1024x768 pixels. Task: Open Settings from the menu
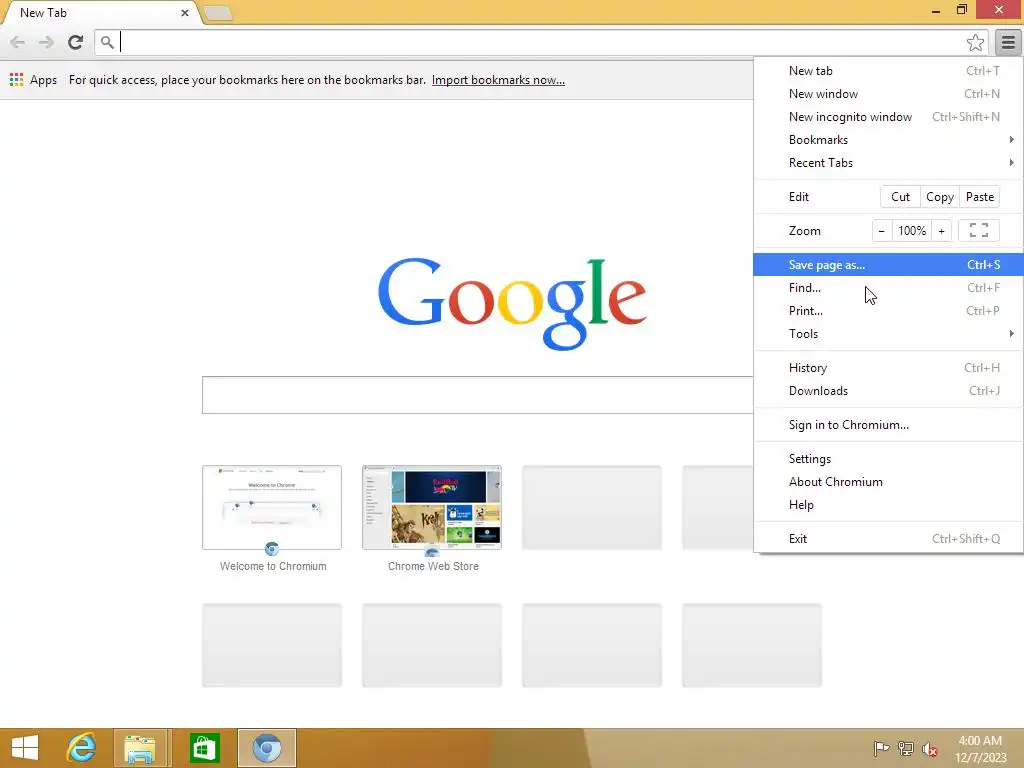[x=888, y=458]
